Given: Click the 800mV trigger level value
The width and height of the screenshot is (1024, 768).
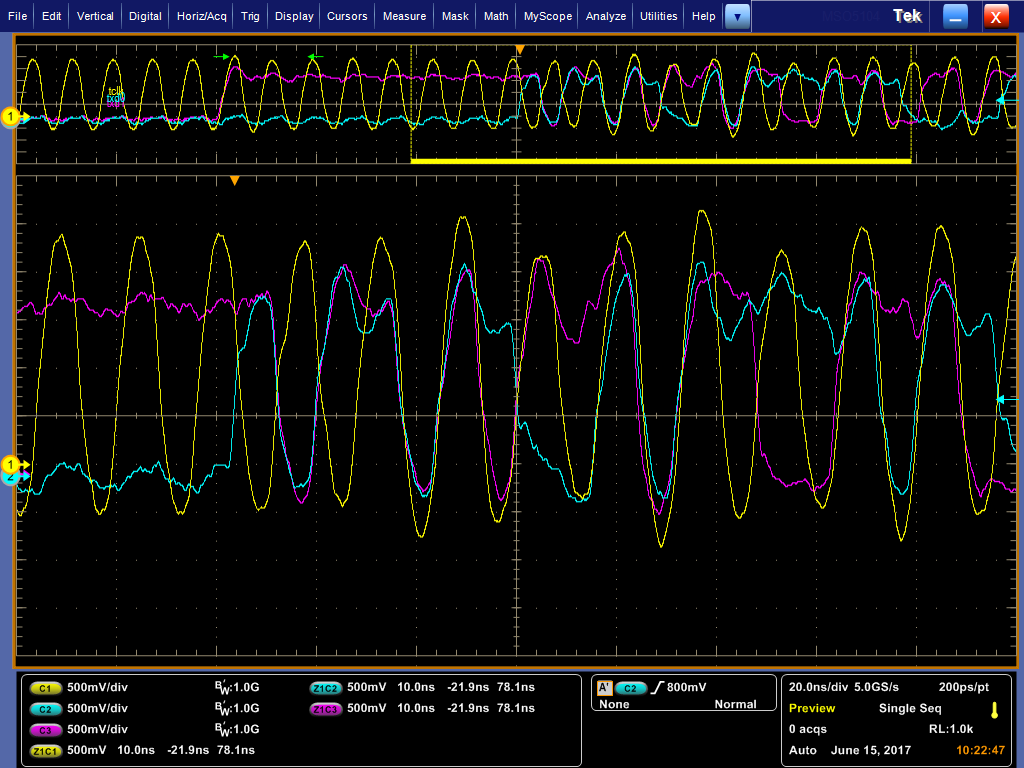Looking at the screenshot, I should coord(686,687).
